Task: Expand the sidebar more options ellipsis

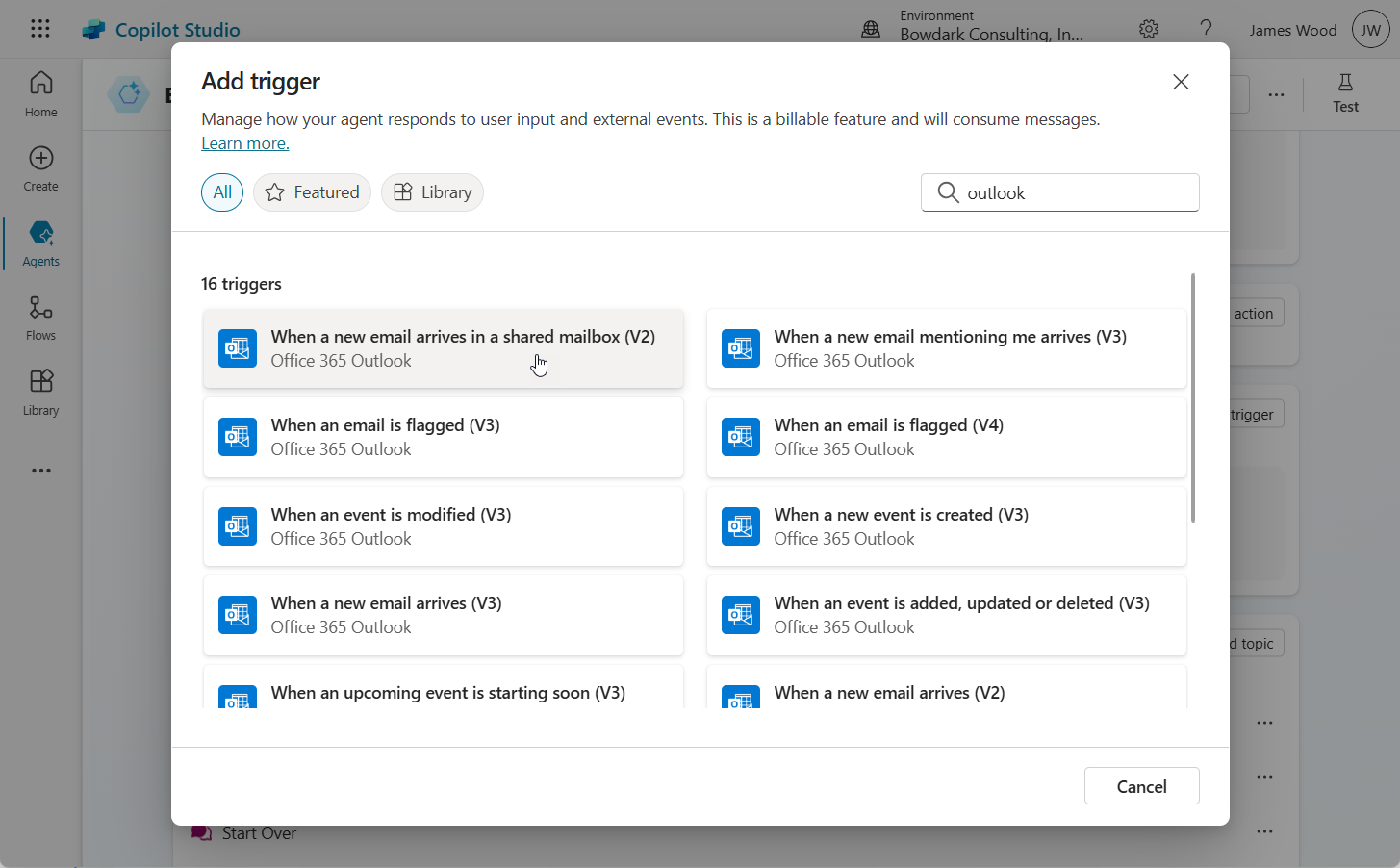Action: point(40,471)
